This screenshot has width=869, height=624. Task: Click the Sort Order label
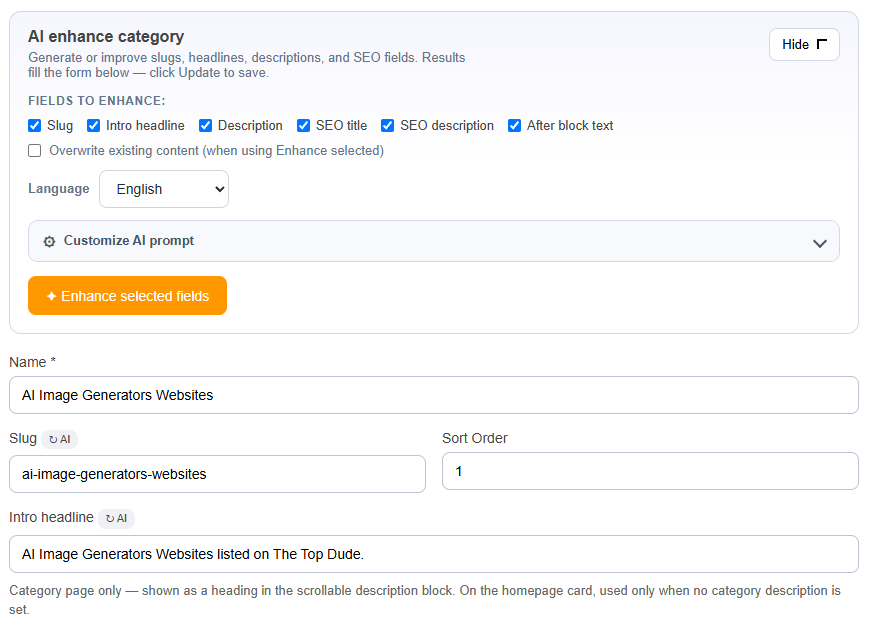tap(474, 438)
